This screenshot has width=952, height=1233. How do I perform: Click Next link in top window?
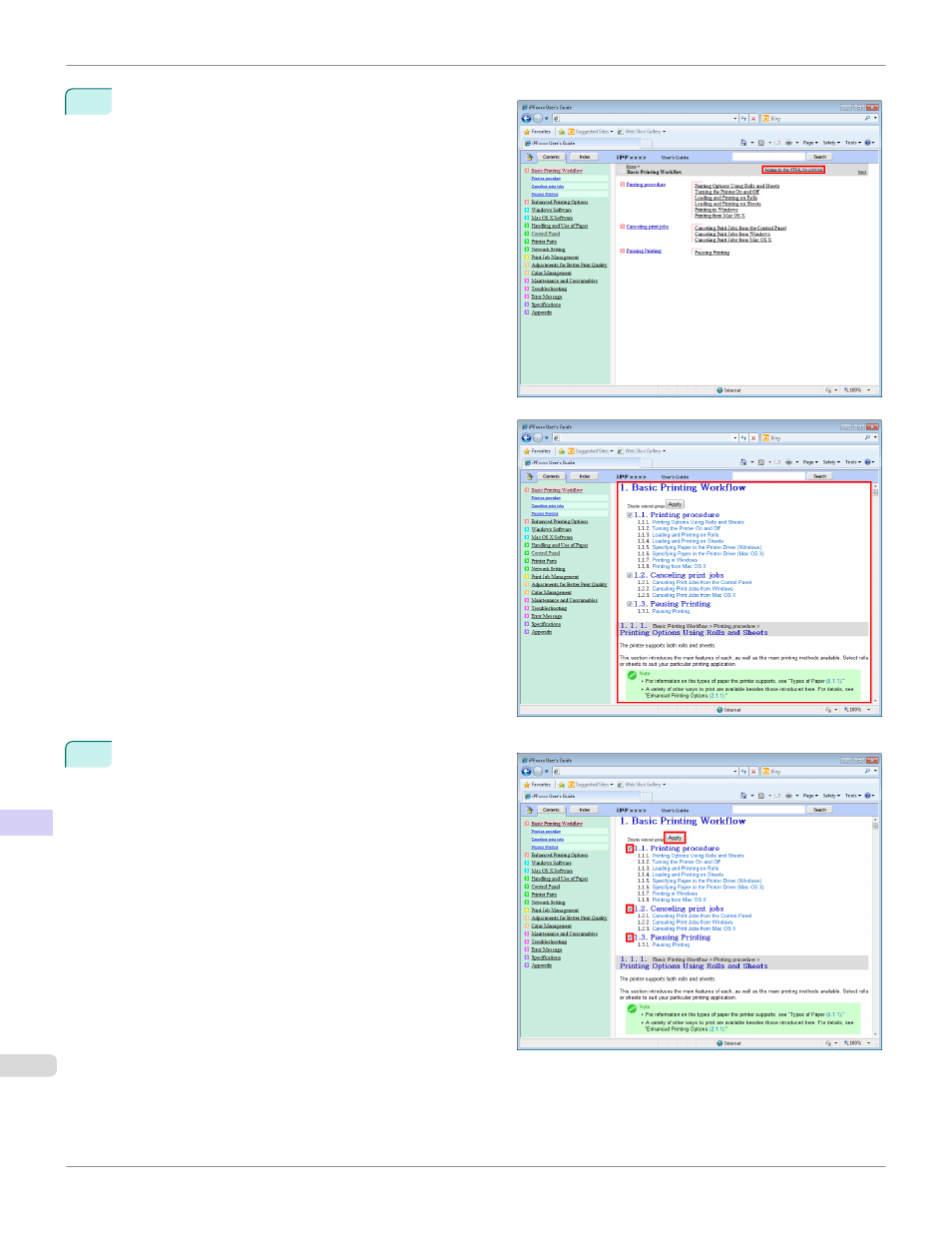862,172
